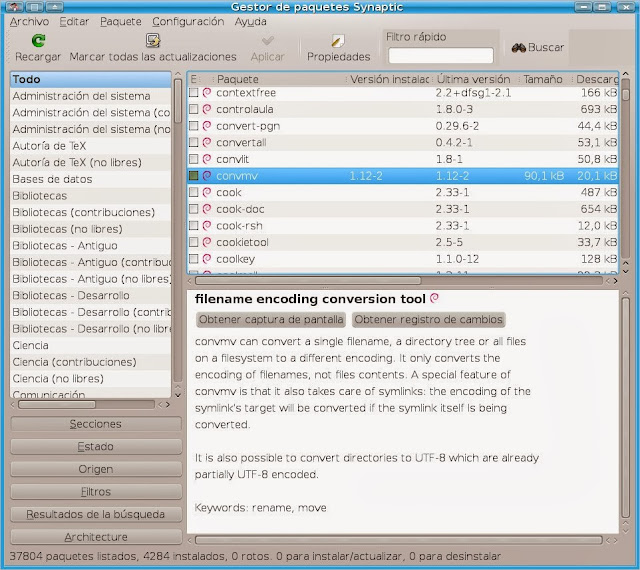
Task: Sort by Tamaño column header
Action: click(x=546, y=79)
